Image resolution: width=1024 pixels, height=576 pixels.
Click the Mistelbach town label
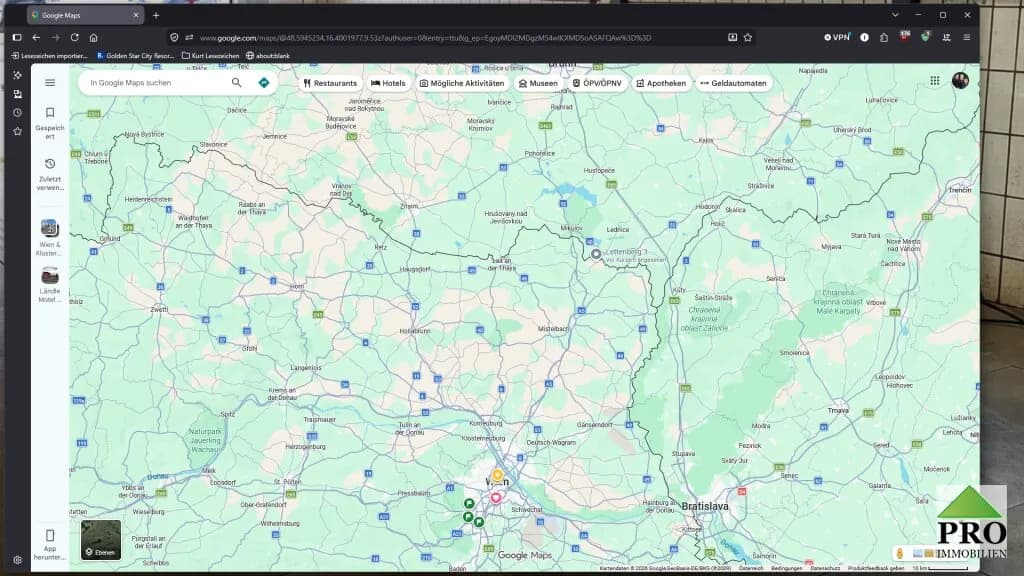click(553, 328)
